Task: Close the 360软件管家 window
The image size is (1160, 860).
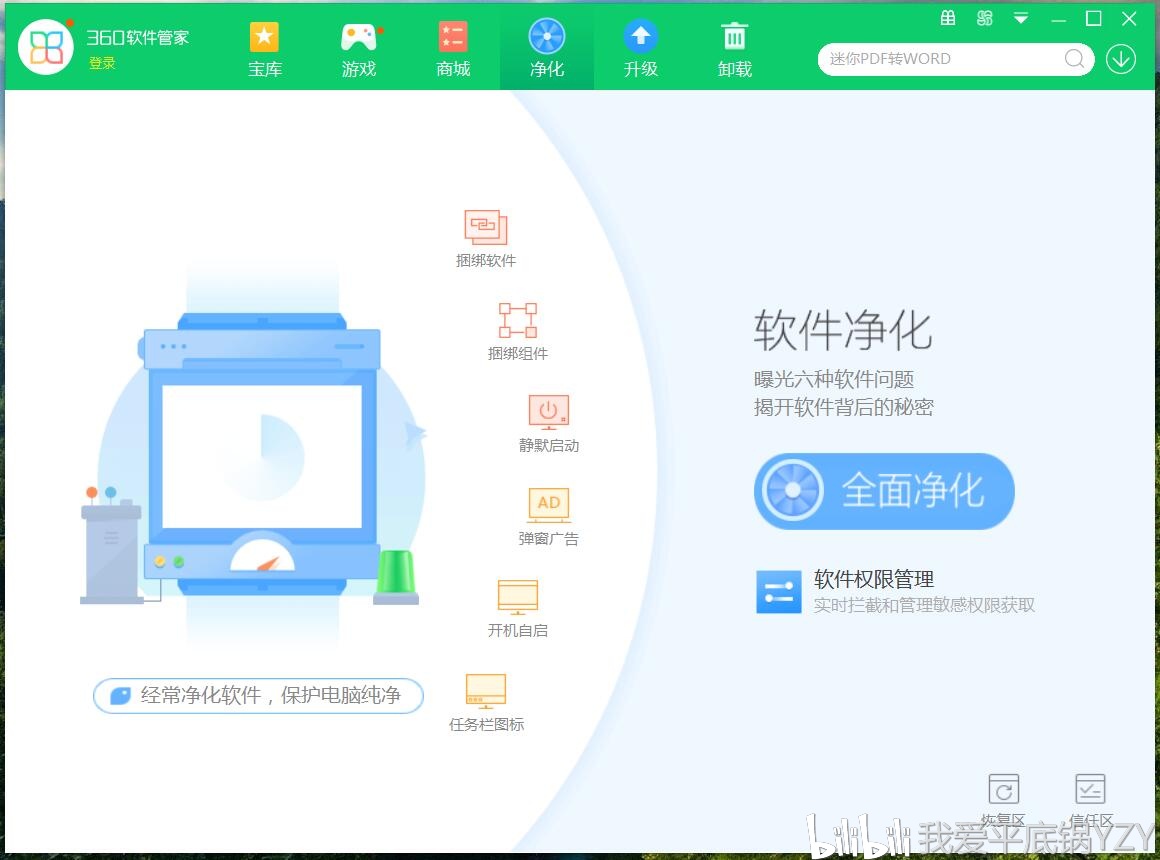Action: coord(1129,19)
